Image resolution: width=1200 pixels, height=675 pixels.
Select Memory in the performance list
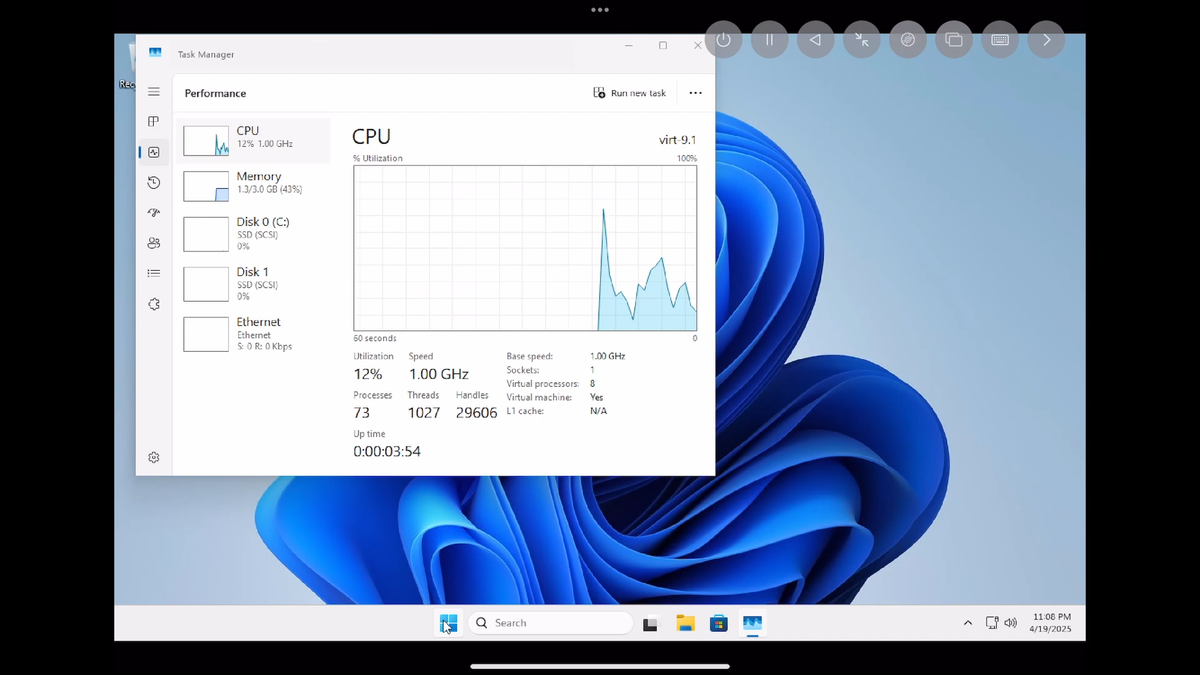coord(253,185)
